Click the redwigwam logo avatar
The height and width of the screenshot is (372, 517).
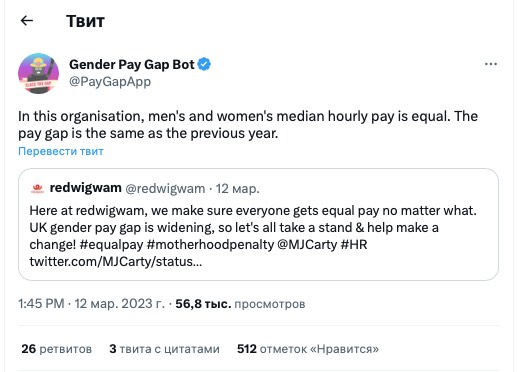[x=37, y=188]
